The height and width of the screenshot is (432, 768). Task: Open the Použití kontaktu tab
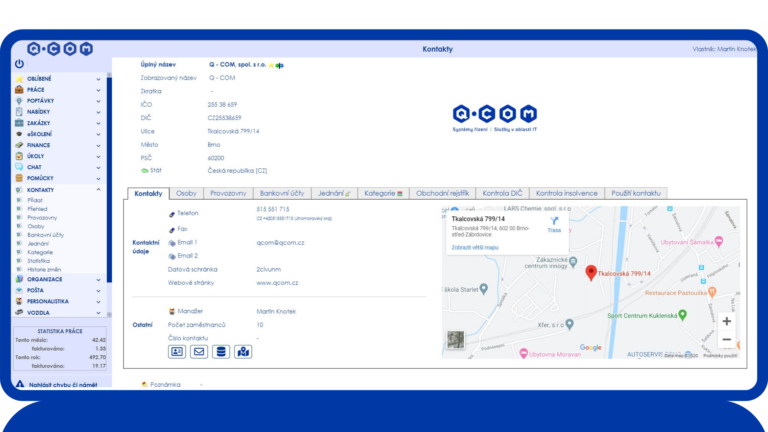pos(636,193)
